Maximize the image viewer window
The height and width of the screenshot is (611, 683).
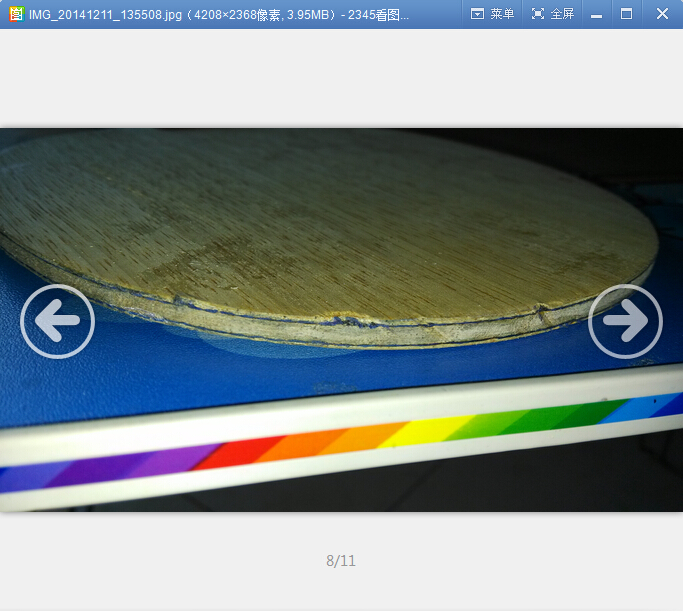(x=627, y=14)
